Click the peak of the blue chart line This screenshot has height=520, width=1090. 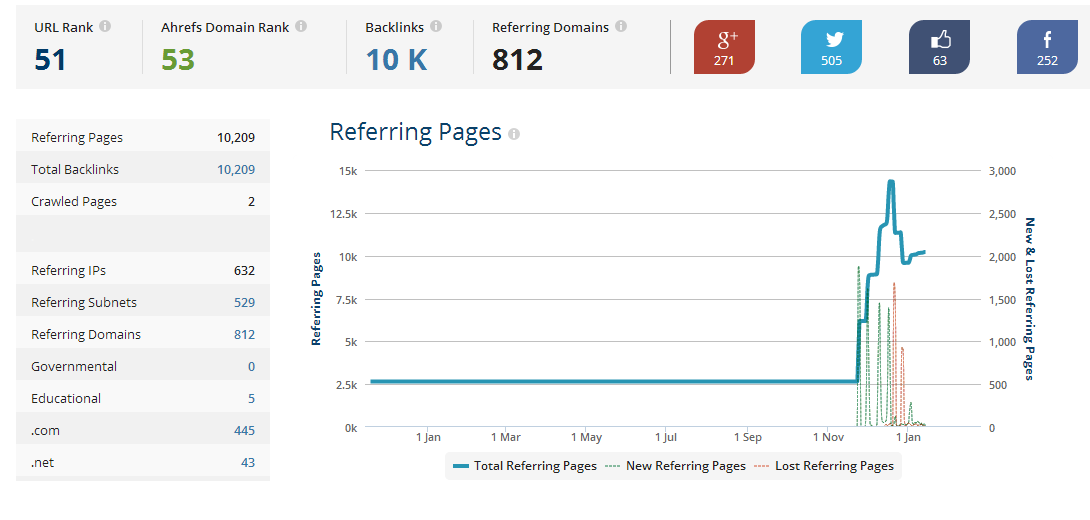pyautogui.click(x=890, y=181)
